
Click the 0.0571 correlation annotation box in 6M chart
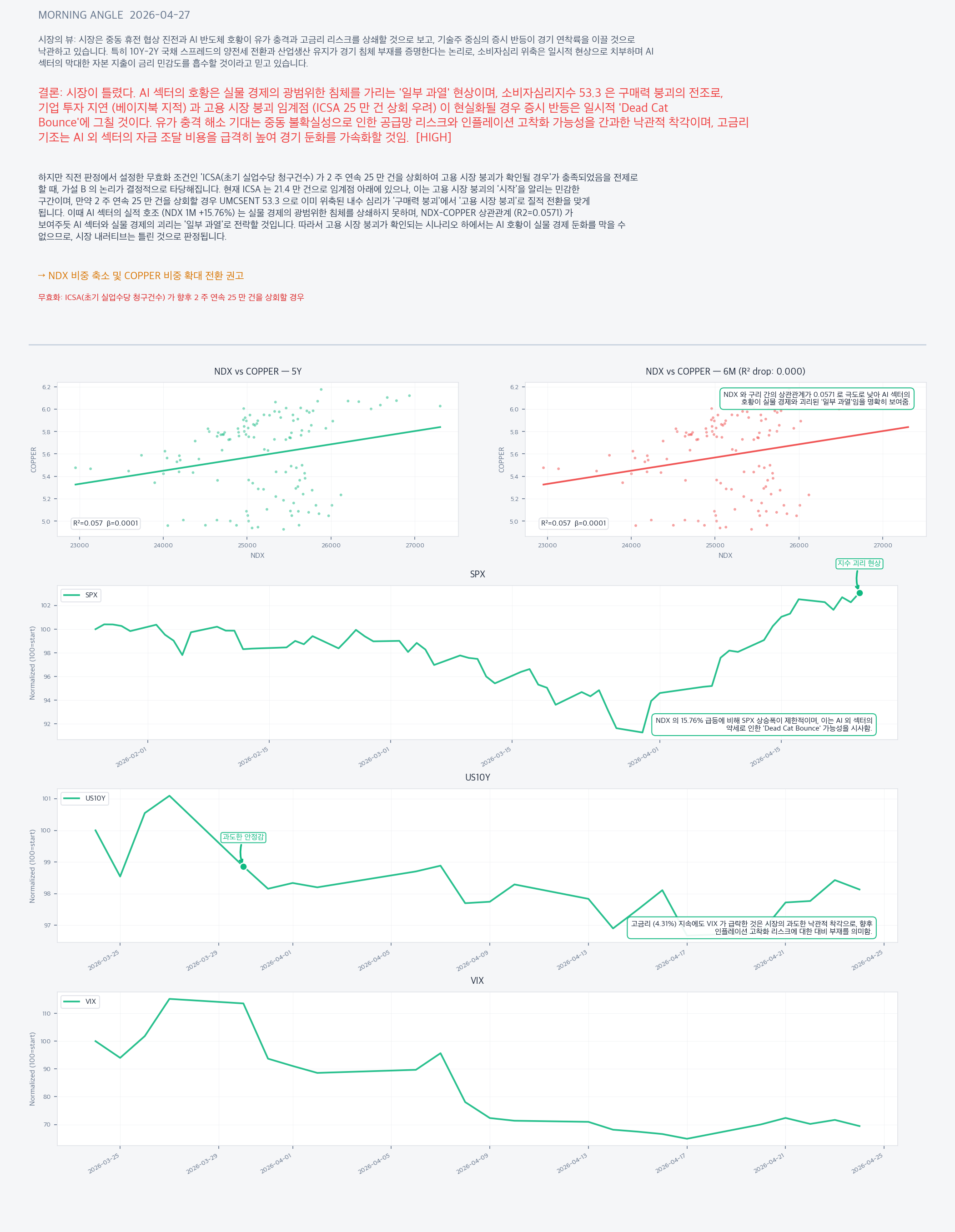tap(816, 398)
